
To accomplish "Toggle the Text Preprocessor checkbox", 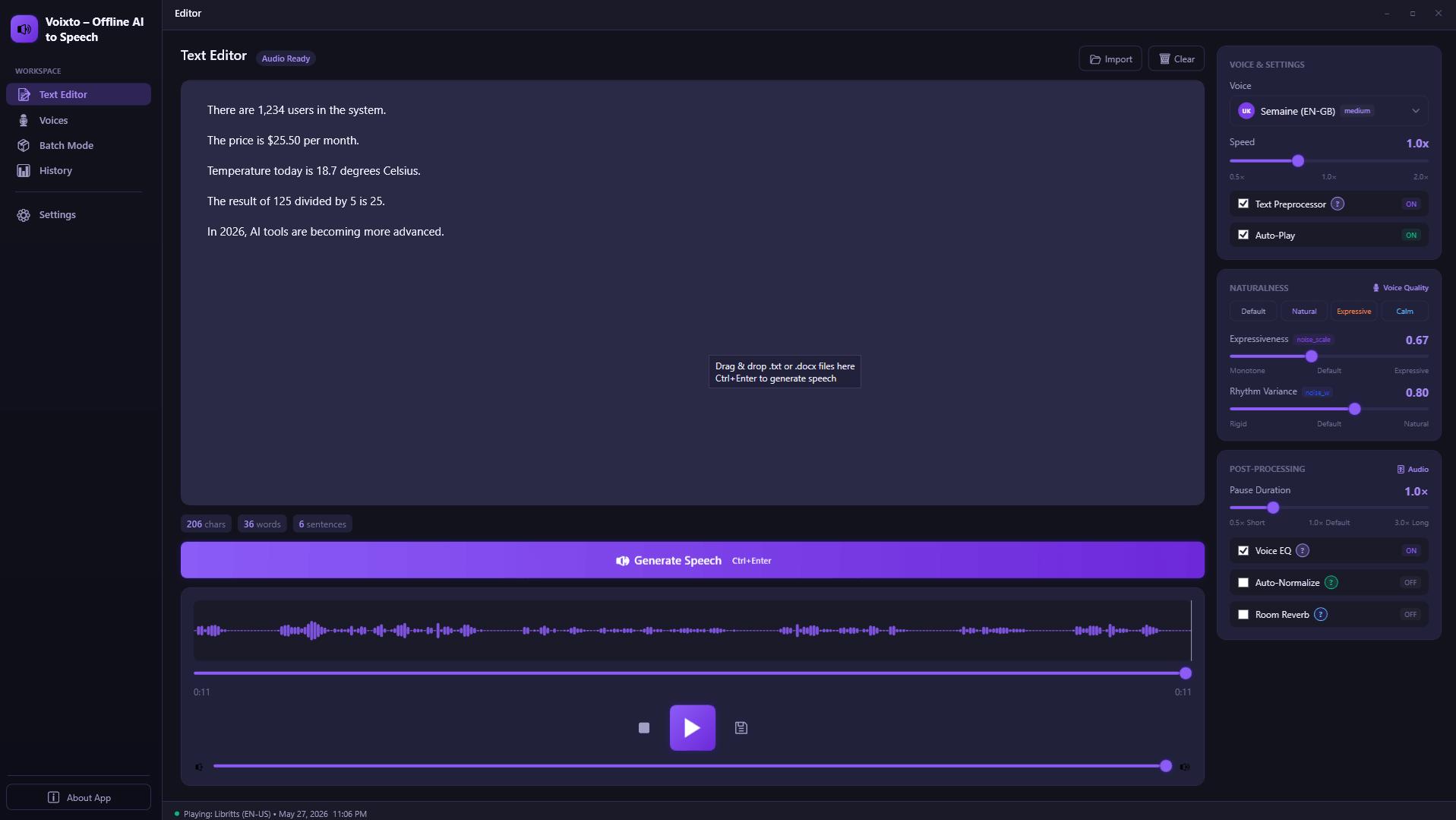I will (1243, 204).
